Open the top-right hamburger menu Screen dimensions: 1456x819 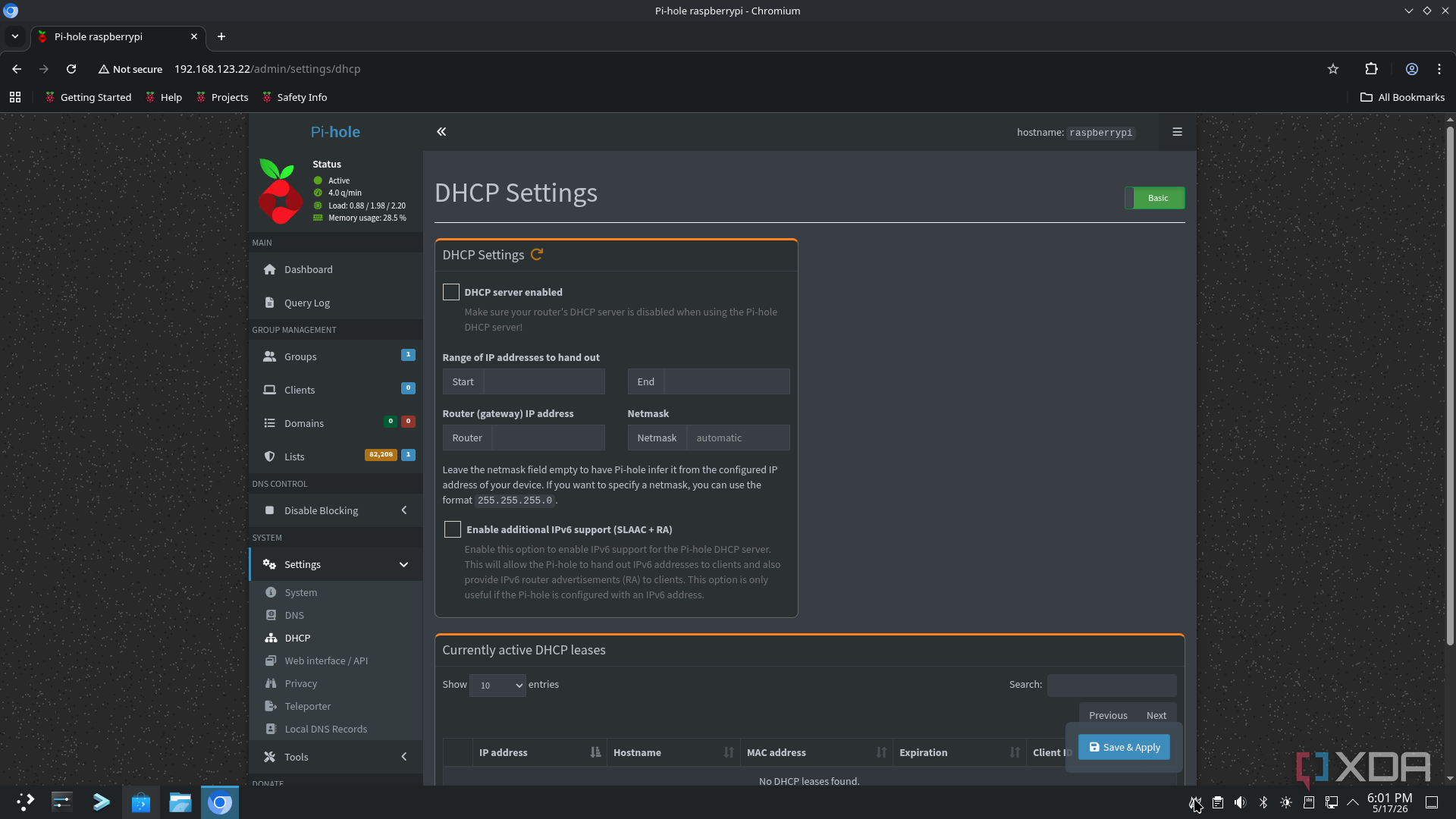click(x=1177, y=132)
